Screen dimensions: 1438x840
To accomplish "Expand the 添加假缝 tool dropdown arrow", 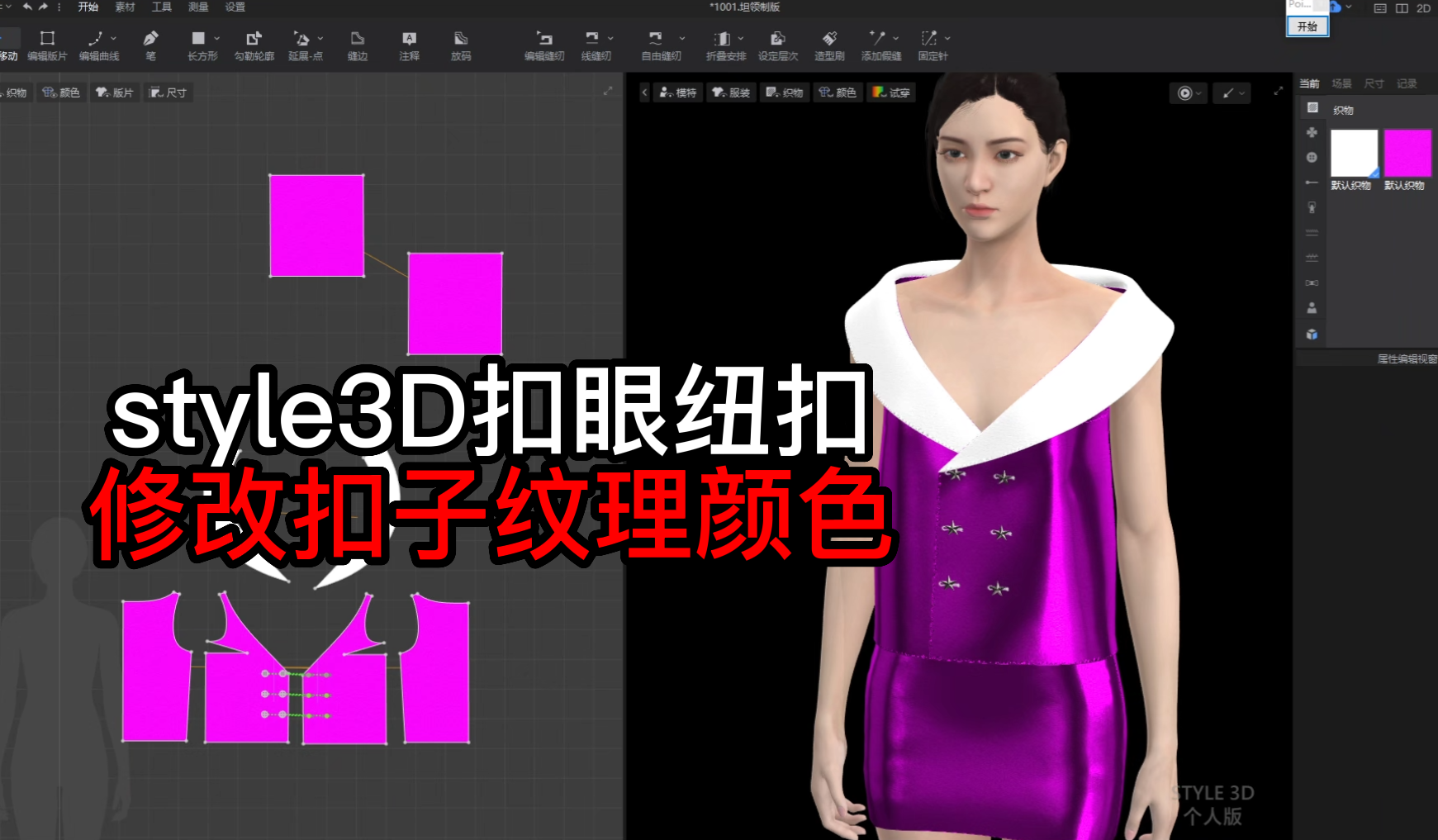I will (895, 38).
